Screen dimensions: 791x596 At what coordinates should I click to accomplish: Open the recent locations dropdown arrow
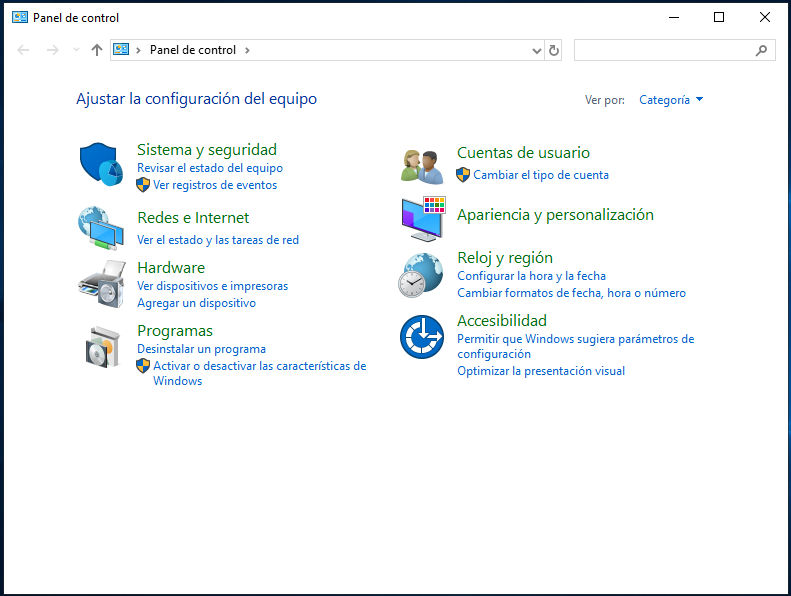(x=76, y=50)
